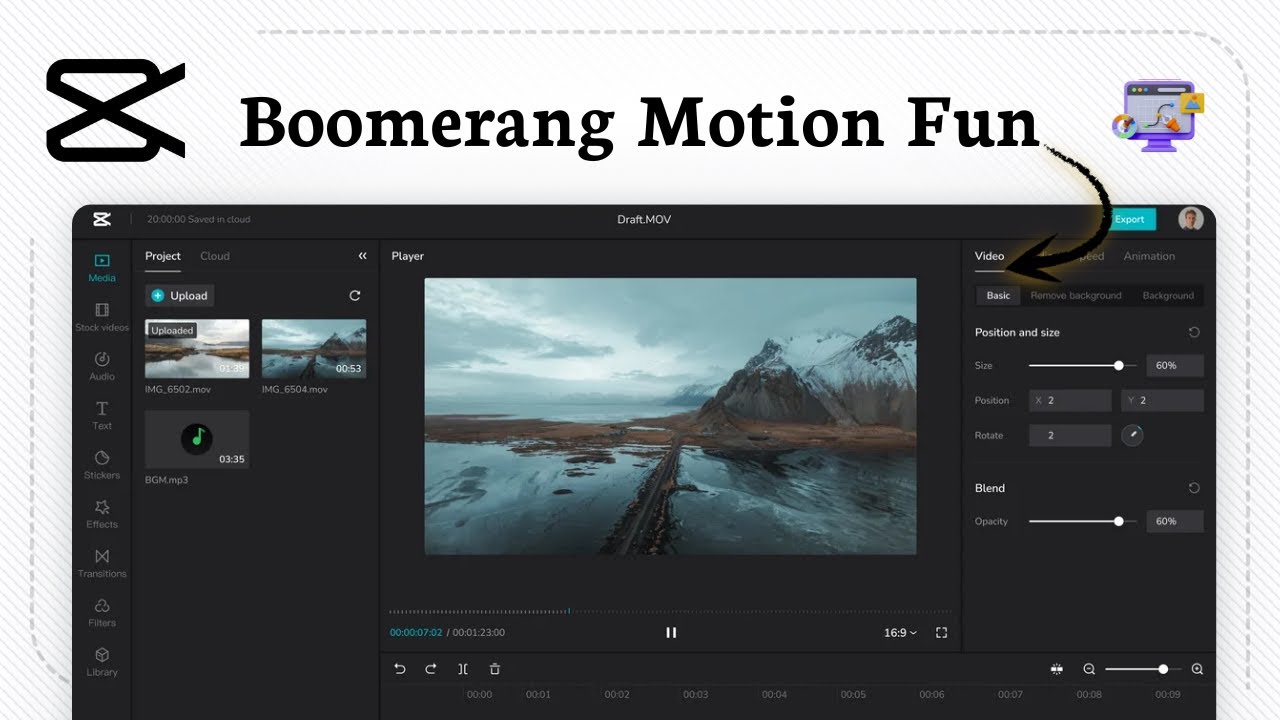Open the Filters panel
Viewport: 1280px width, 720px height.
(102, 612)
